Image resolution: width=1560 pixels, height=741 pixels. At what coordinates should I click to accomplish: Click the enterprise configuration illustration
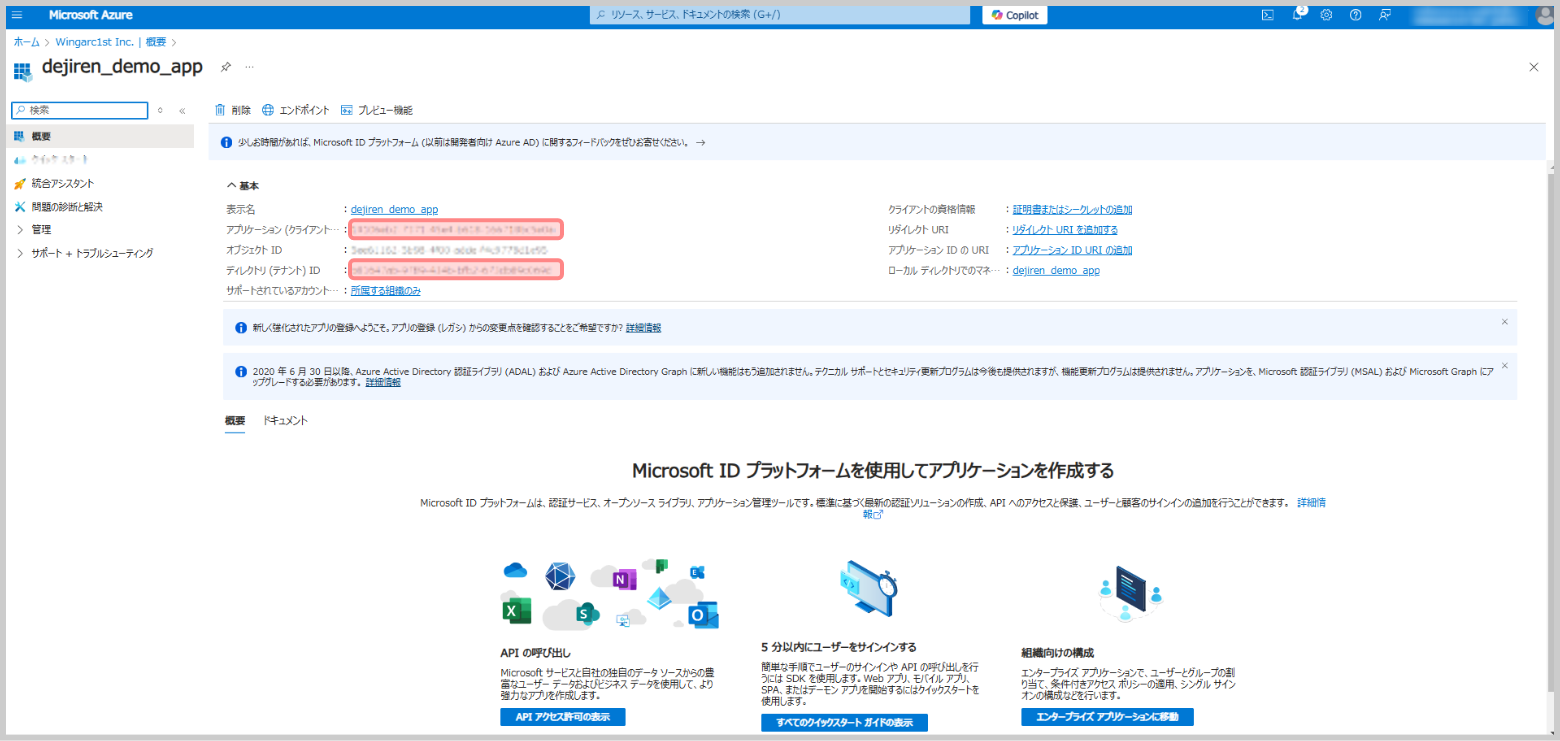1131,592
